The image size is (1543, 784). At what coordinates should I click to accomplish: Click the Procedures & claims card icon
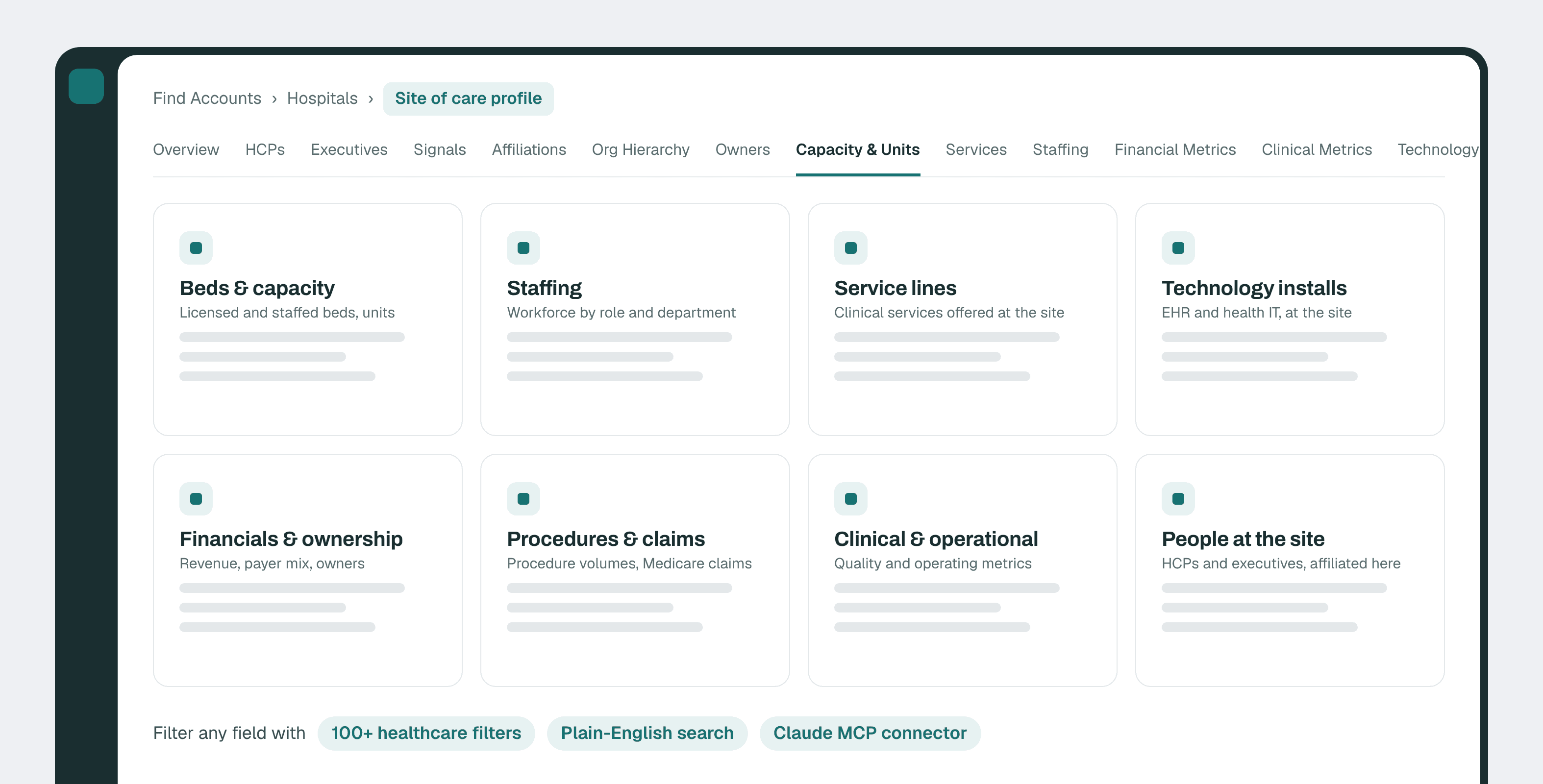tap(523, 499)
